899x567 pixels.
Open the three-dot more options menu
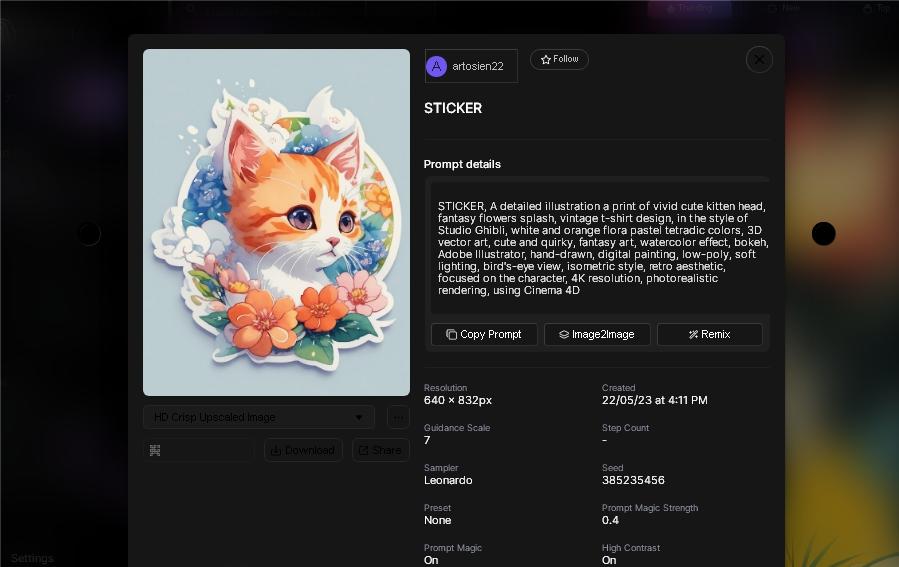pyautogui.click(x=398, y=417)
